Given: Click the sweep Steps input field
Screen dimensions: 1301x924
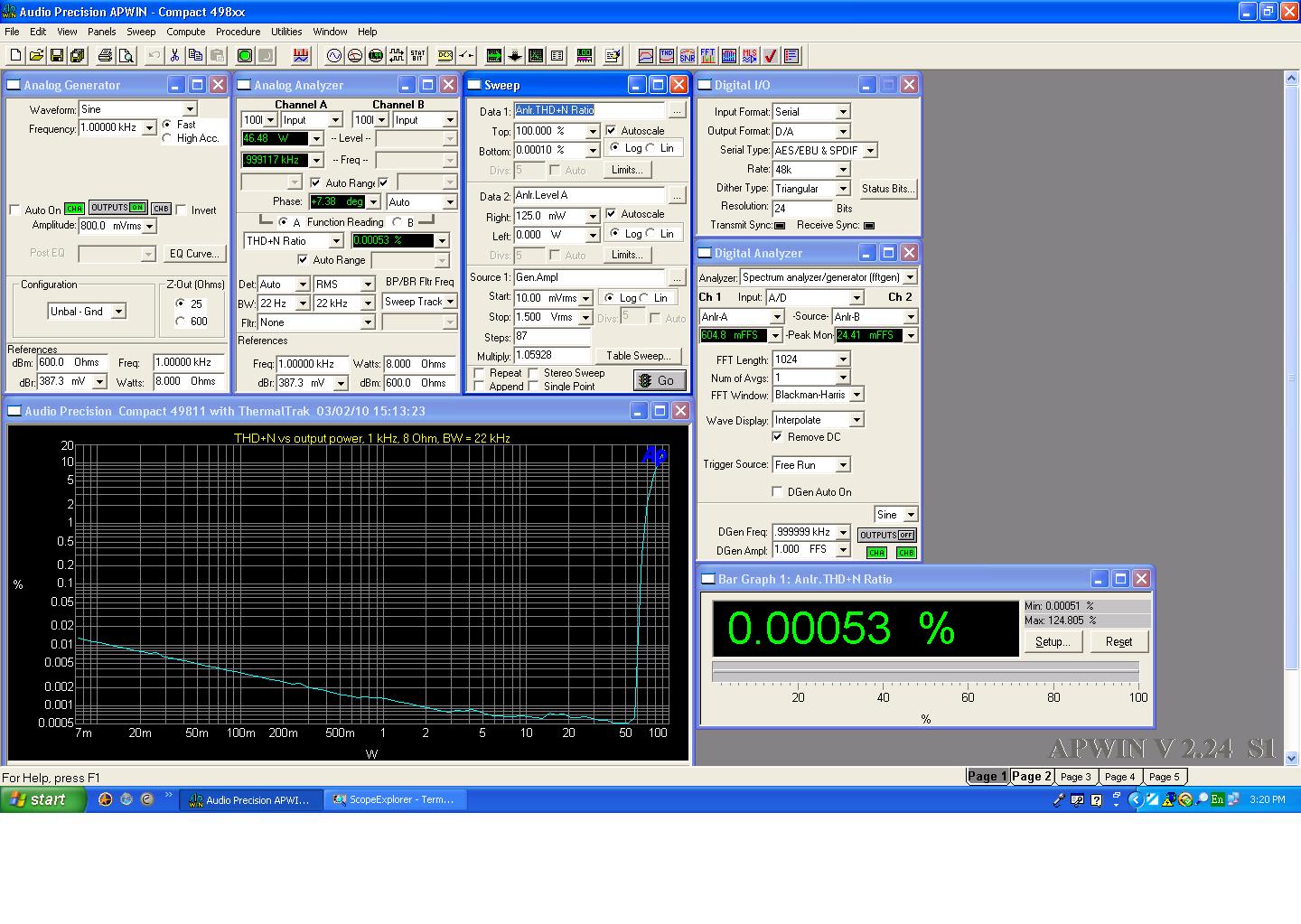Looking at the screenshot, I should pos(551,336).
